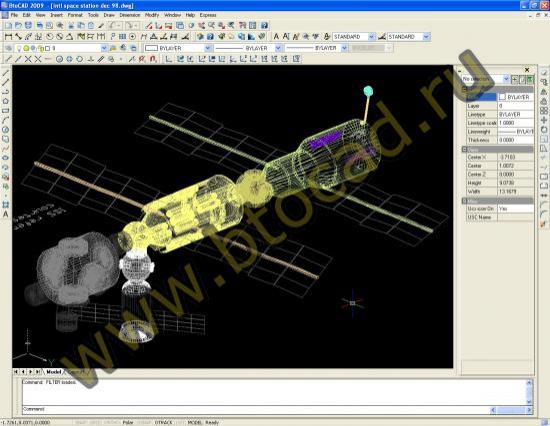
Task: Open the No selection dropdown in Properties
Action: pos(506,79)
